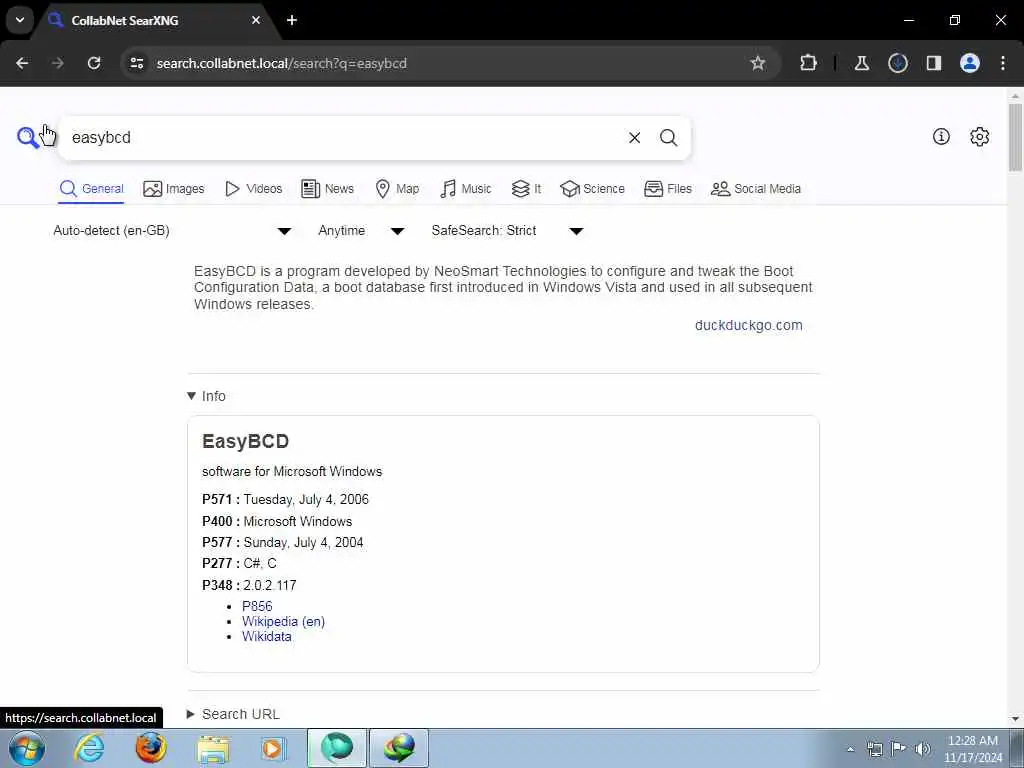Open the Preferences gear icon
Screen dimensions: 1024x768
tap(979, 136)
